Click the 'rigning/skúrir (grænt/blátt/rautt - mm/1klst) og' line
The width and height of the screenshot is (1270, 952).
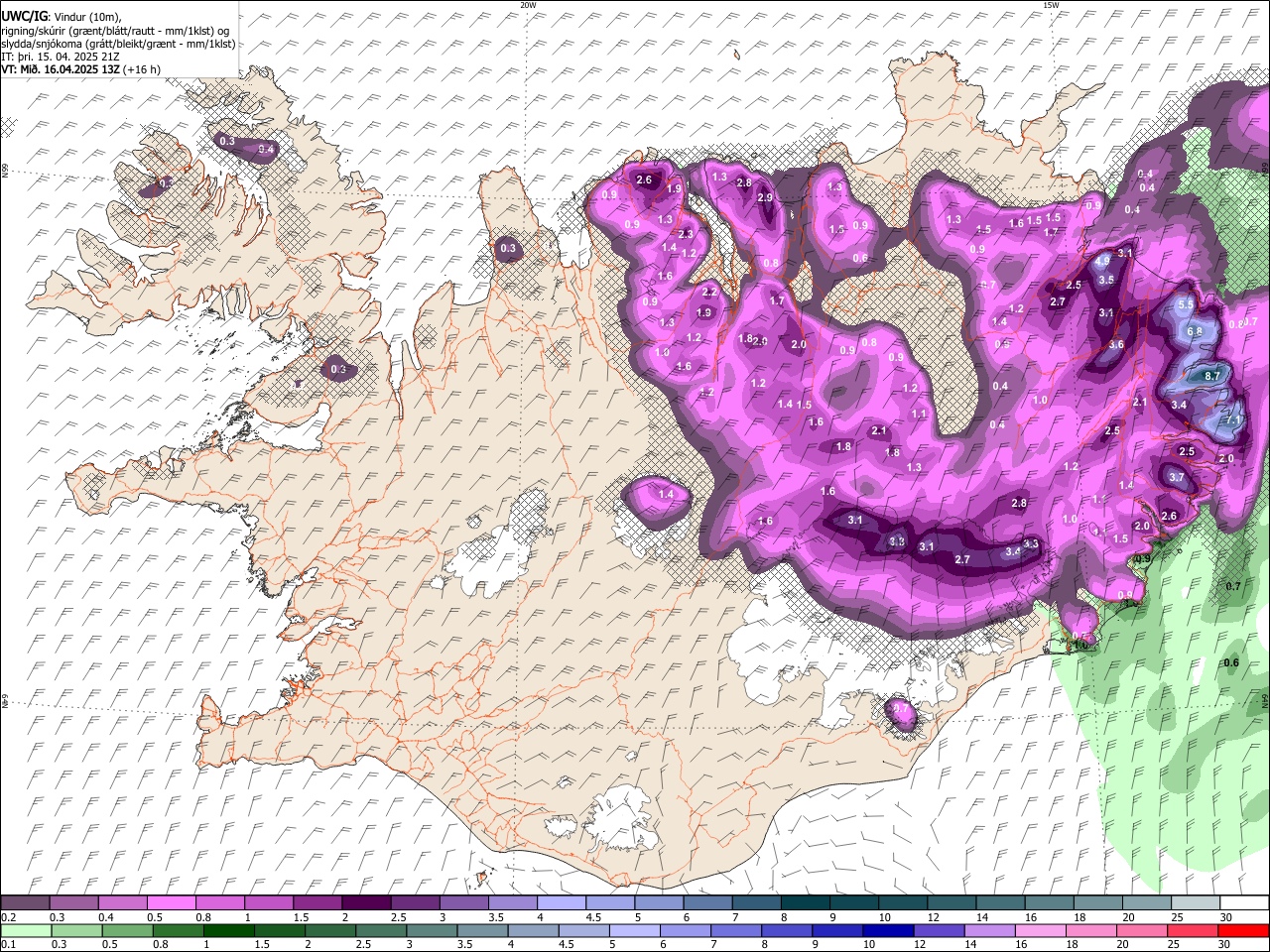tap(115, 31)
